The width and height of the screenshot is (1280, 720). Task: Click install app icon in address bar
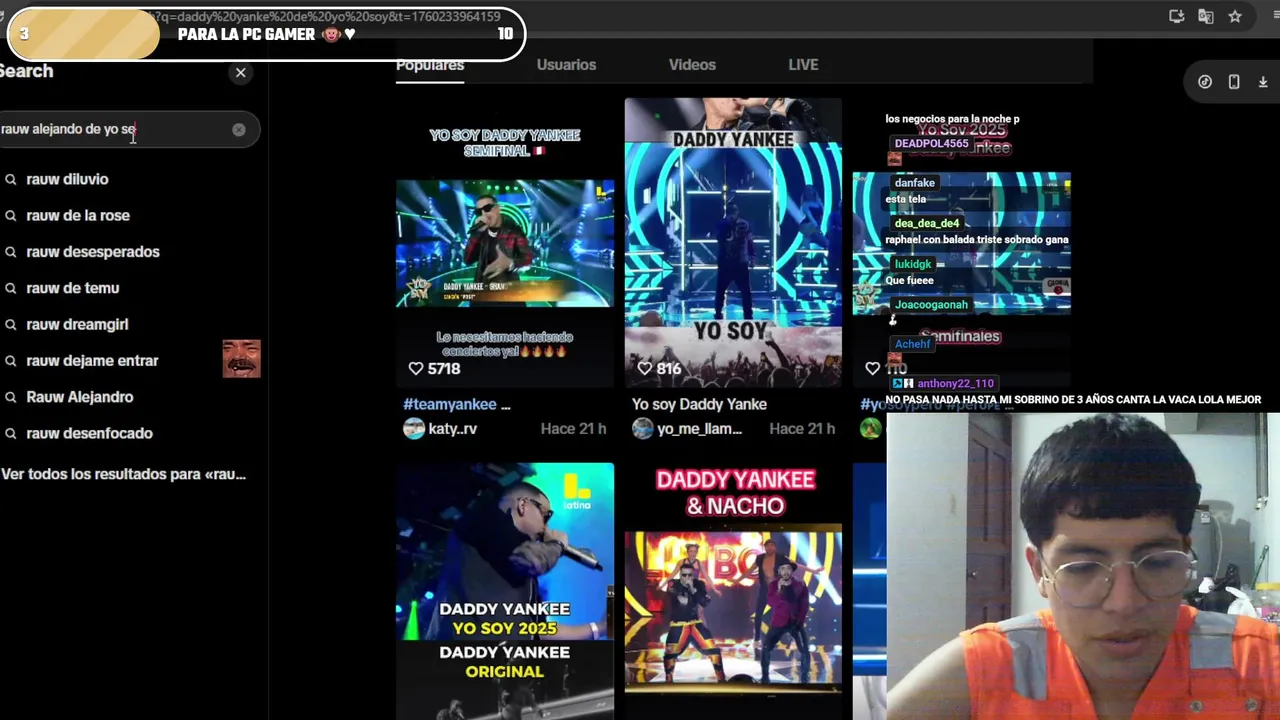pyautogui.click(x=1177, y=16)
